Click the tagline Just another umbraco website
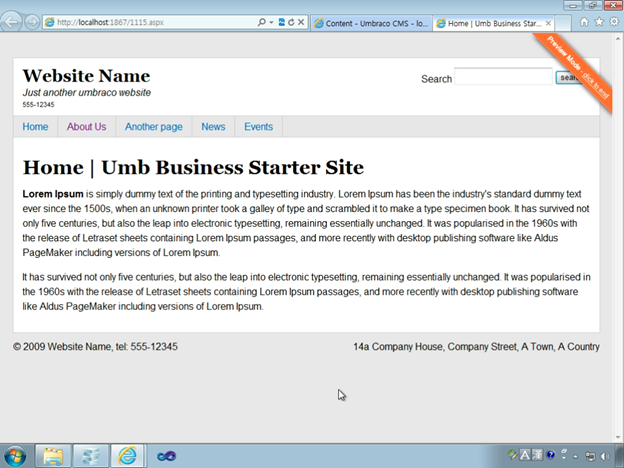Viewport: 624px width, 468px height. (87, 93)
